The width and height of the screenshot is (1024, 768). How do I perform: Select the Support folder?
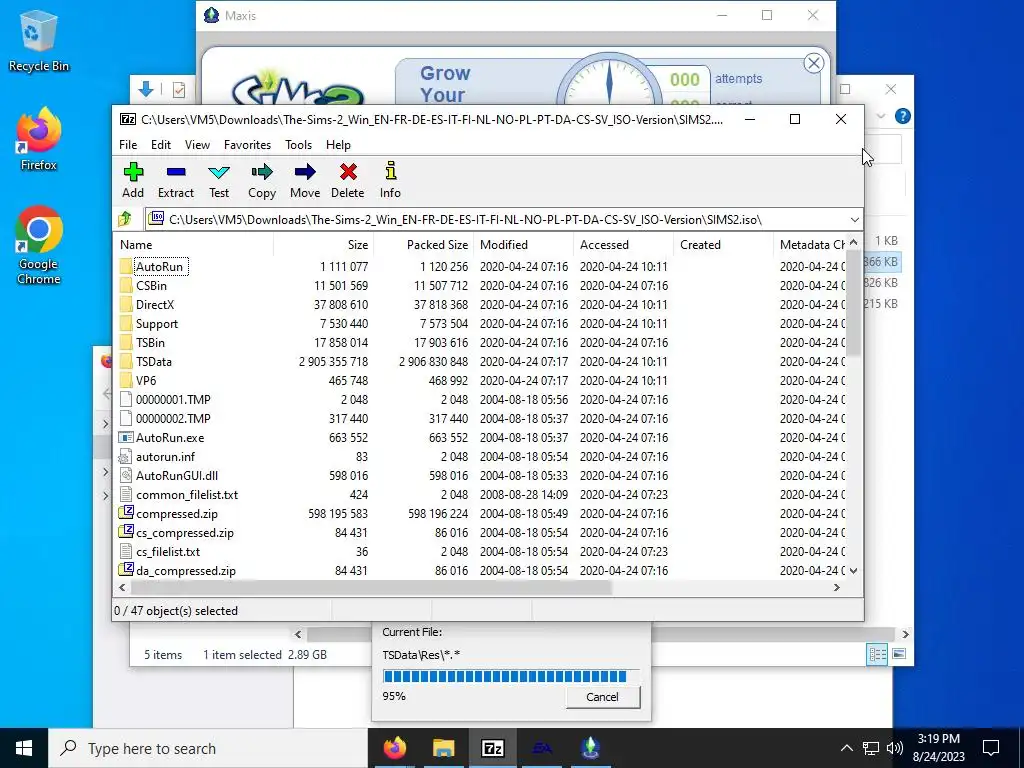coord(157,324)
